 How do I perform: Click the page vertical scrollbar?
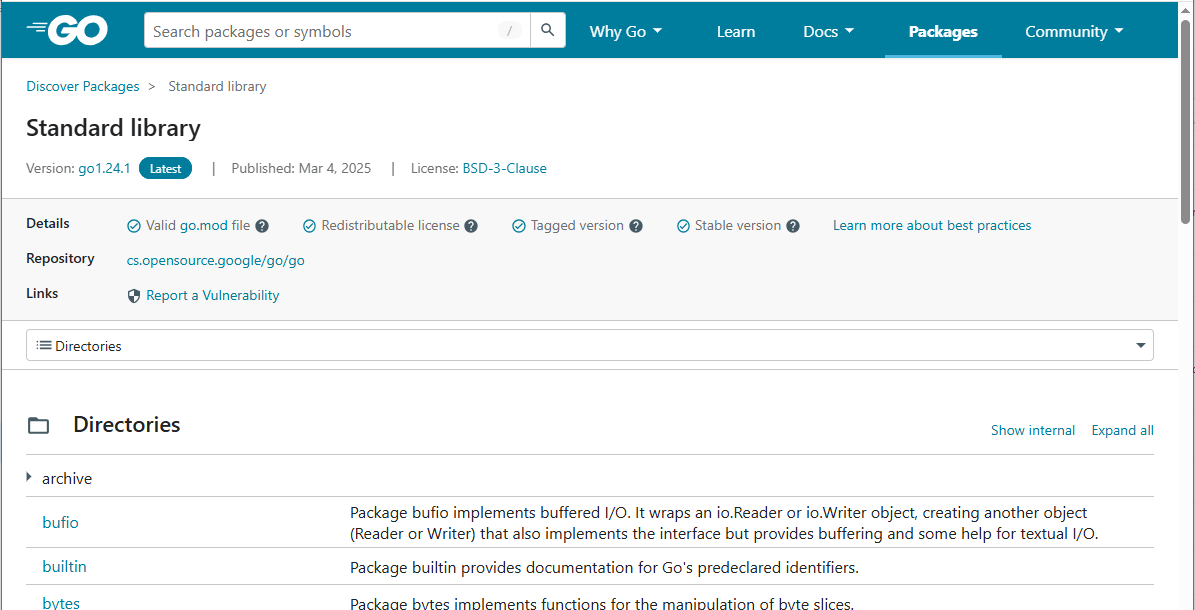[1186, 300]
